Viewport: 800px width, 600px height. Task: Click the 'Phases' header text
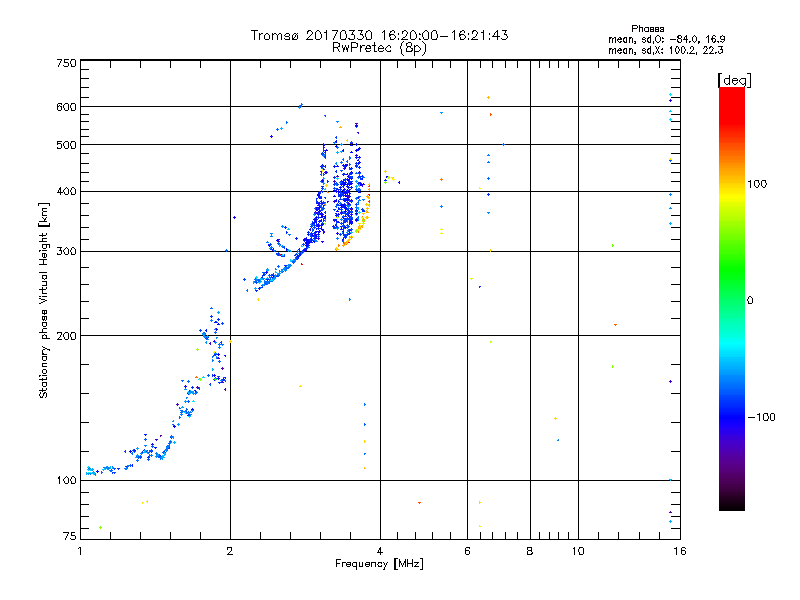click(647, 29)
